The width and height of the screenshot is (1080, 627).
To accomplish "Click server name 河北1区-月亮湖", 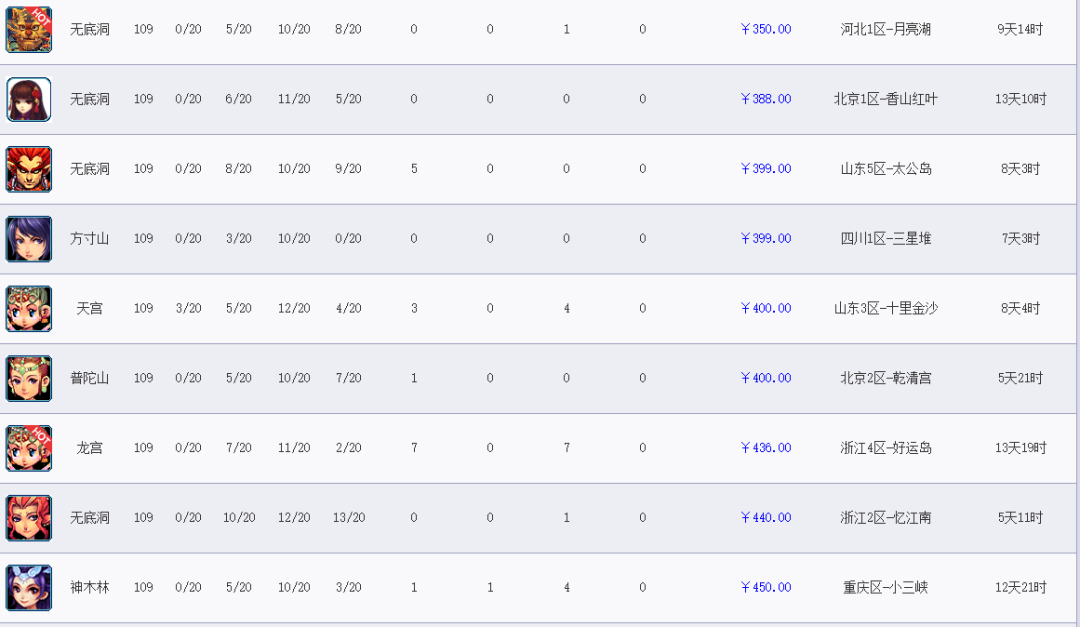I will click(x=886, y=29).
